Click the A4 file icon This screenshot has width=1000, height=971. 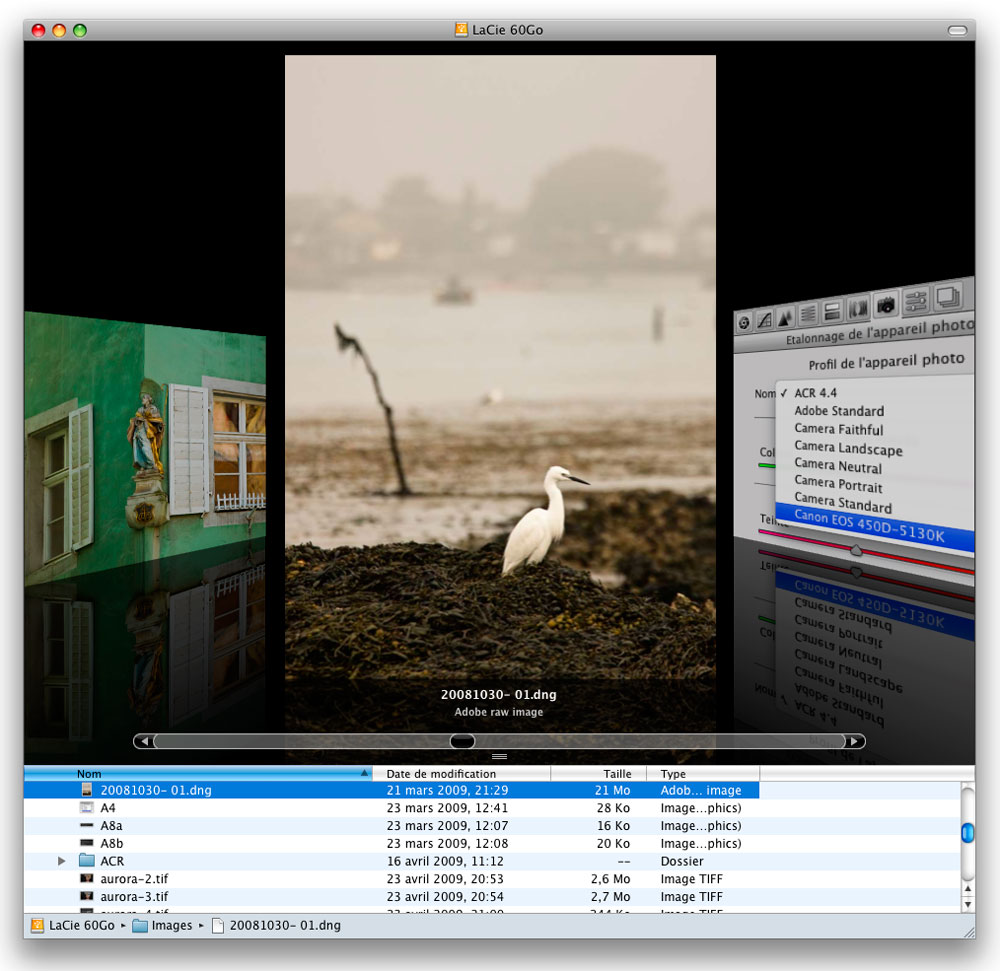click(87, 808)
